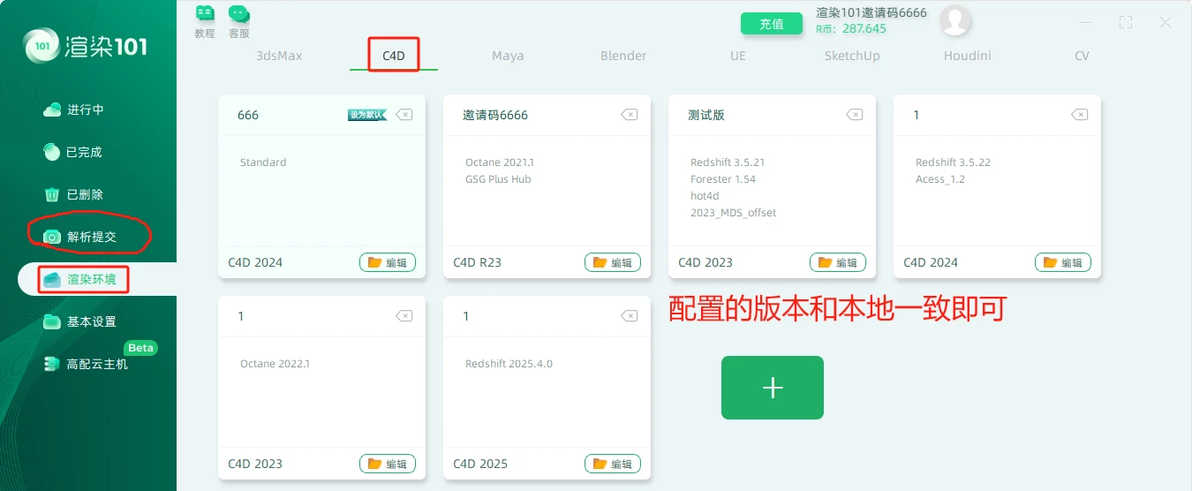This screenshot has height=491, width=1192.
Task: Delete the Redshift 3.5.22 environment card
Action: pyautogui.click(x=1079, y=115)
